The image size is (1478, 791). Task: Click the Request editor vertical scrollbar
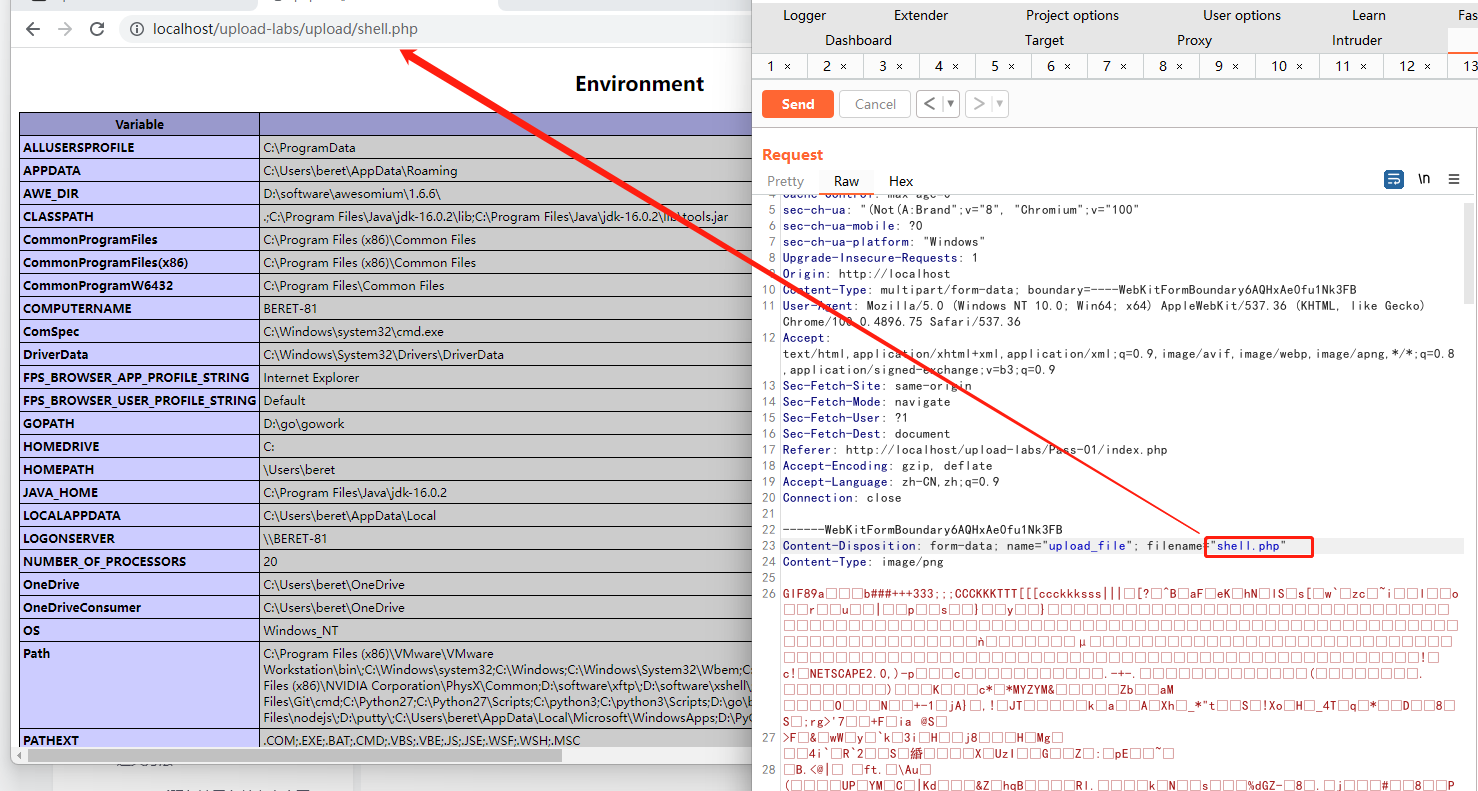pos(1469,252)
